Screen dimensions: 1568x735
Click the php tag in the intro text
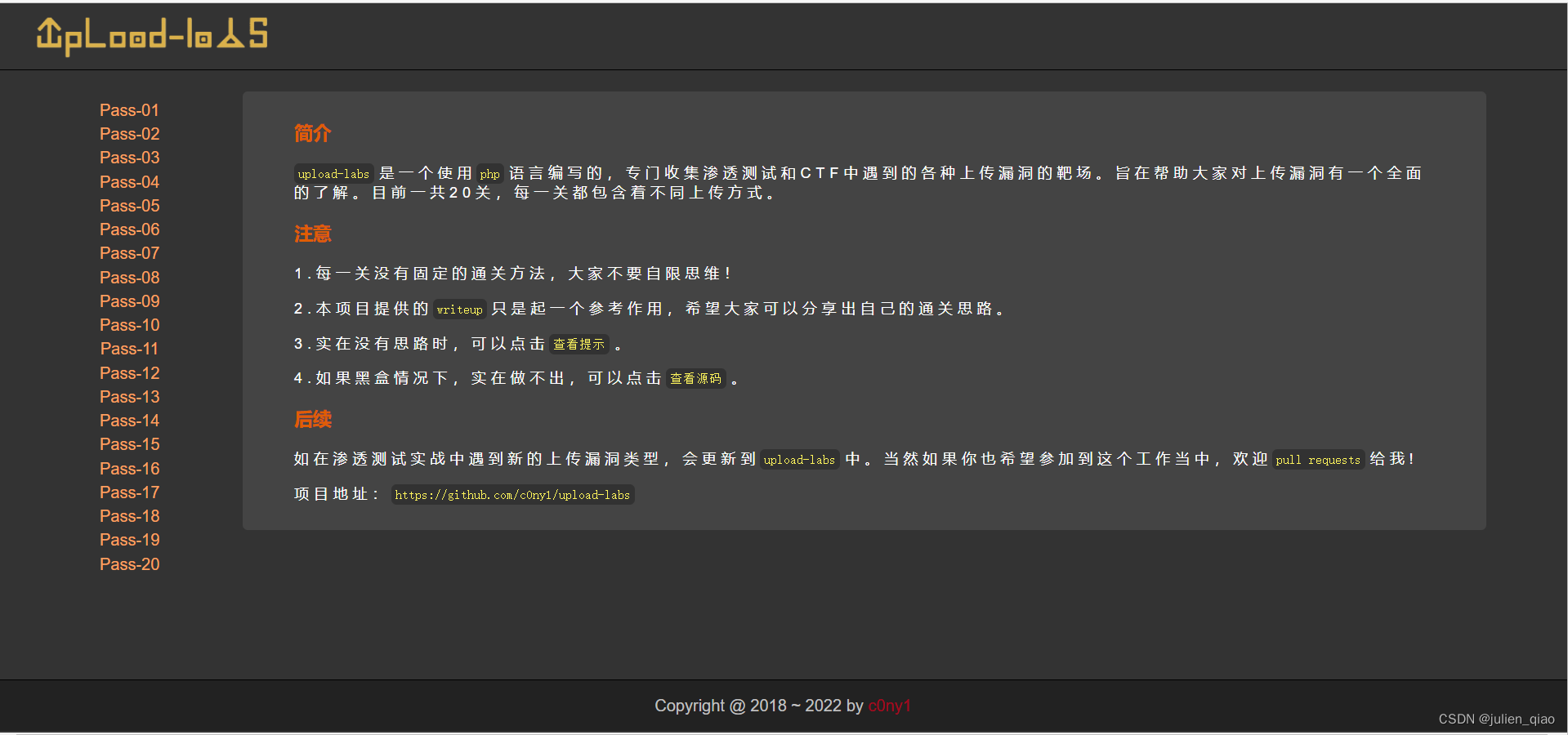[x=489, y=174]
